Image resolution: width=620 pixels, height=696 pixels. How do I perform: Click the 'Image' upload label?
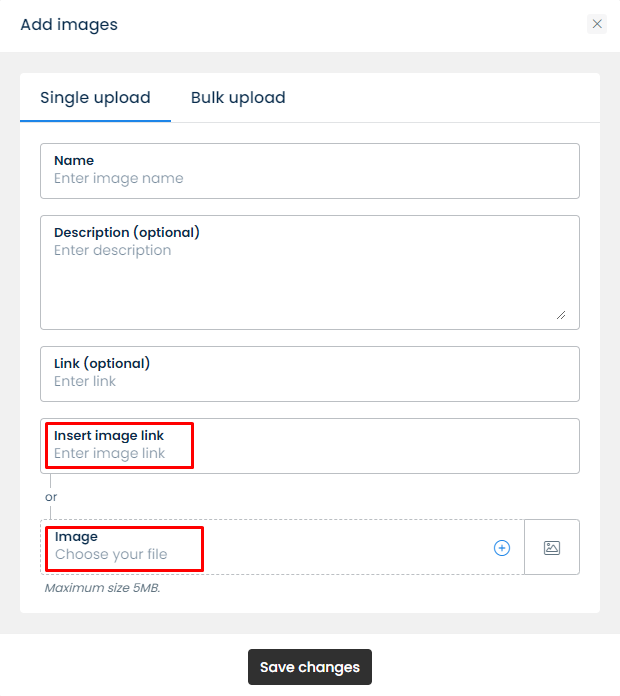pos(76,537)
